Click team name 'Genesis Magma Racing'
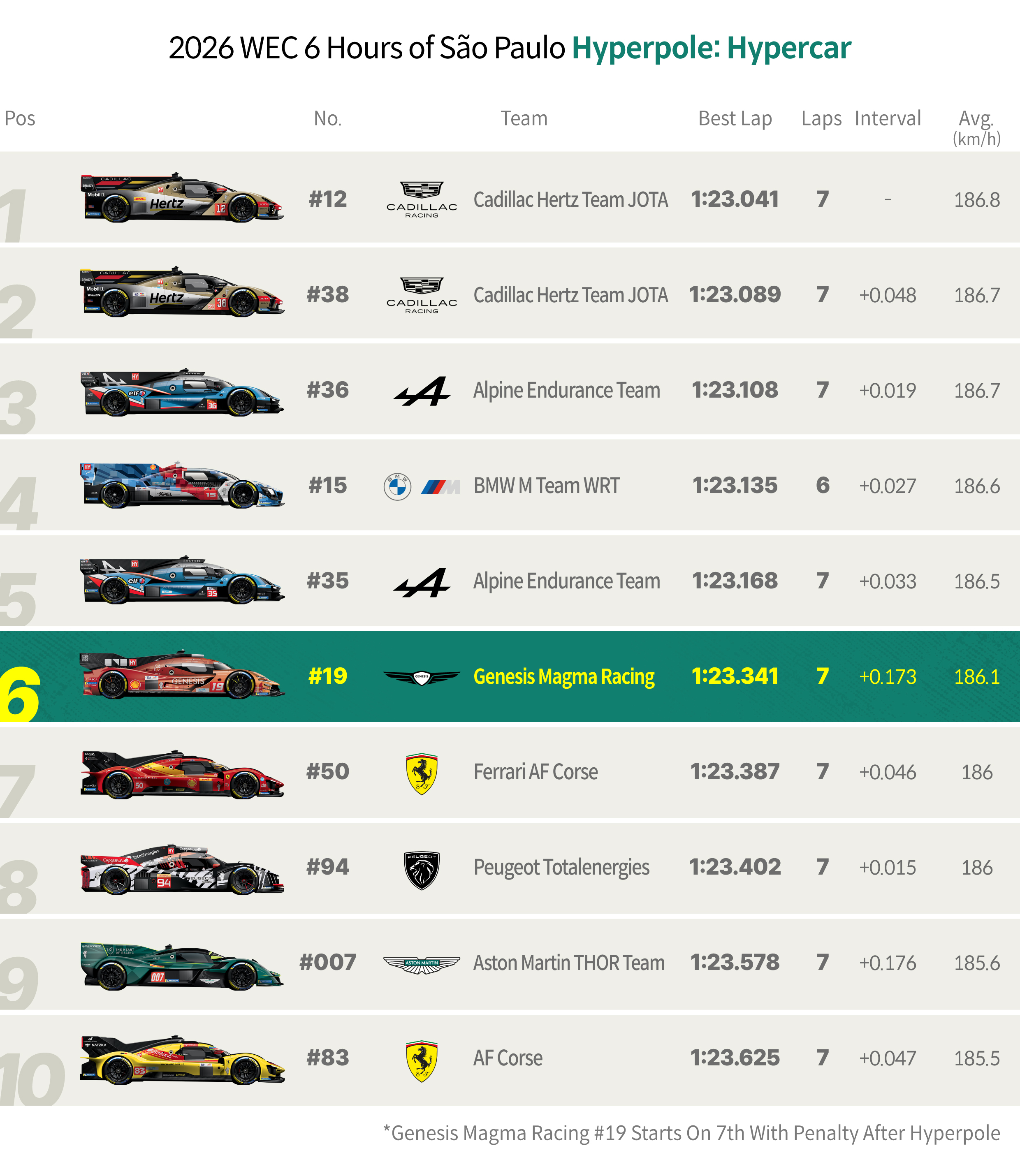 (x=564, y=677)
